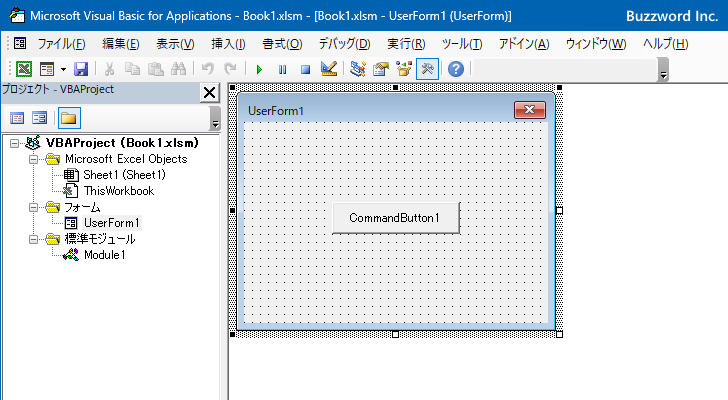Screen dimensions: 728x400
Task: Open Project pane toolbar options arrow
Action: 215,118
